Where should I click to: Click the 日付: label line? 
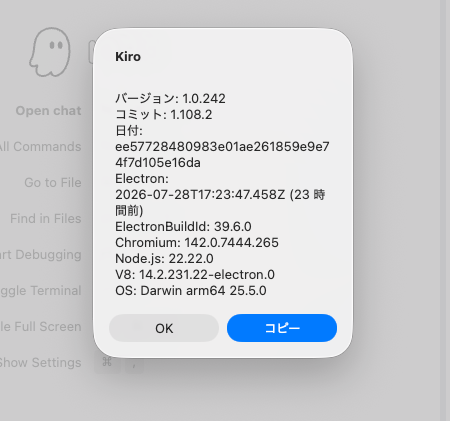pyautogui.click(x=129, y=131)
